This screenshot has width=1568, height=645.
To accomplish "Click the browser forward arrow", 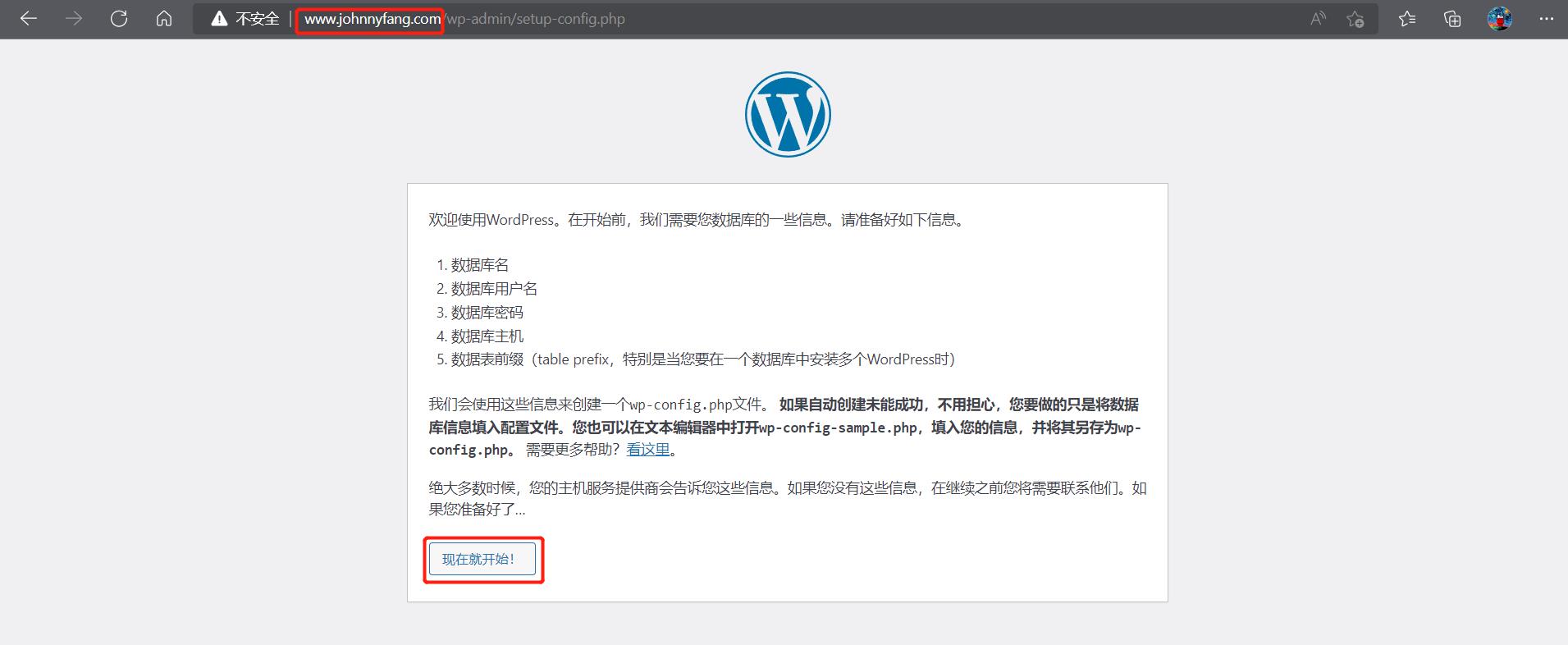I will 74,19.
